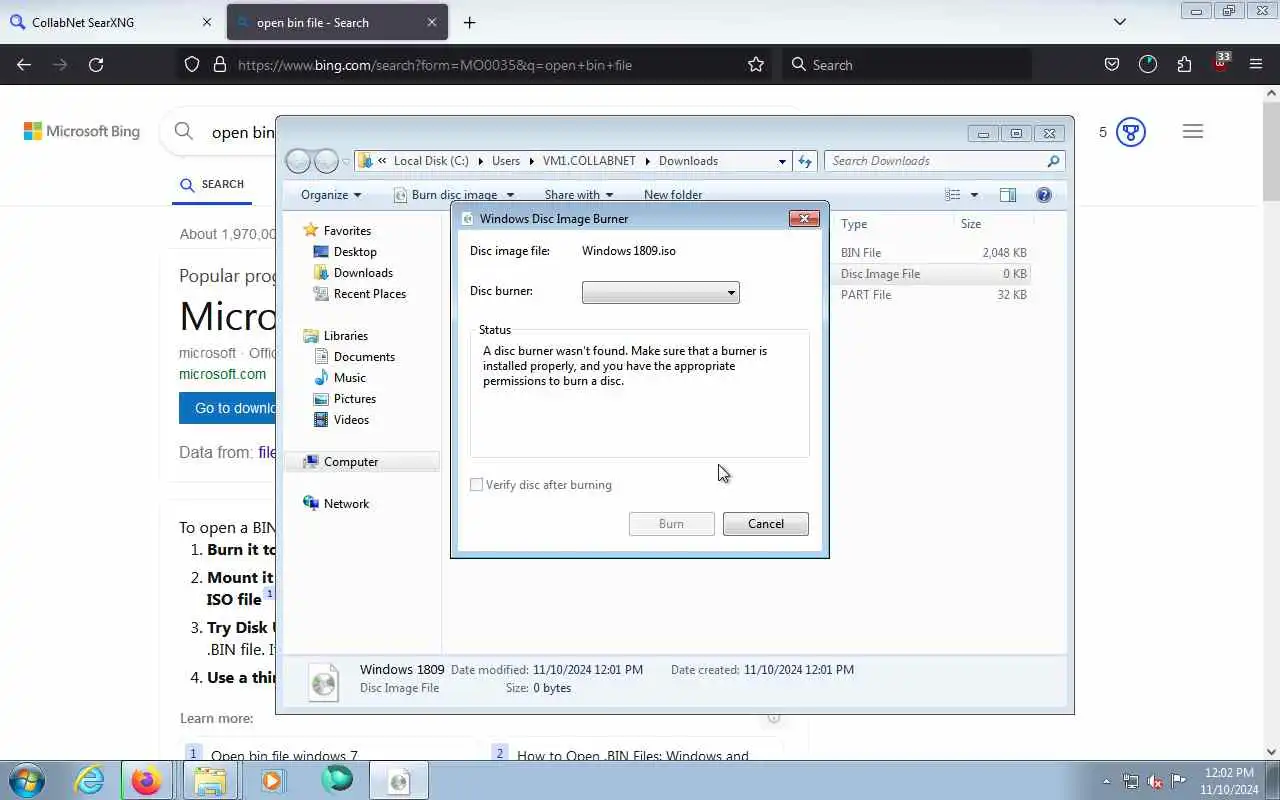
Task: Open the address bar history dropdown
Action: [782, 161]
